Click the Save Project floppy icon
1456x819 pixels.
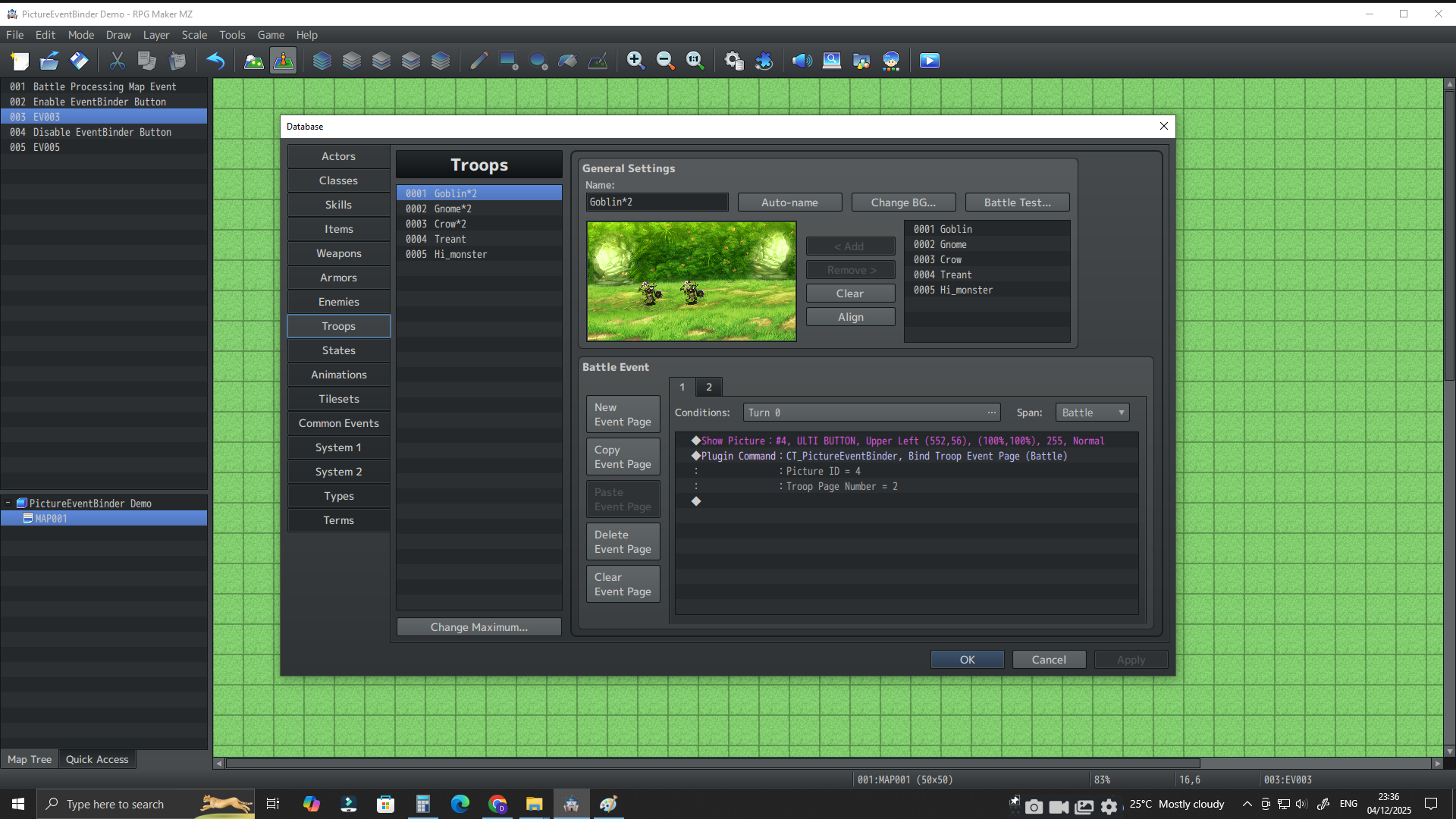click(x=79, y=61)
